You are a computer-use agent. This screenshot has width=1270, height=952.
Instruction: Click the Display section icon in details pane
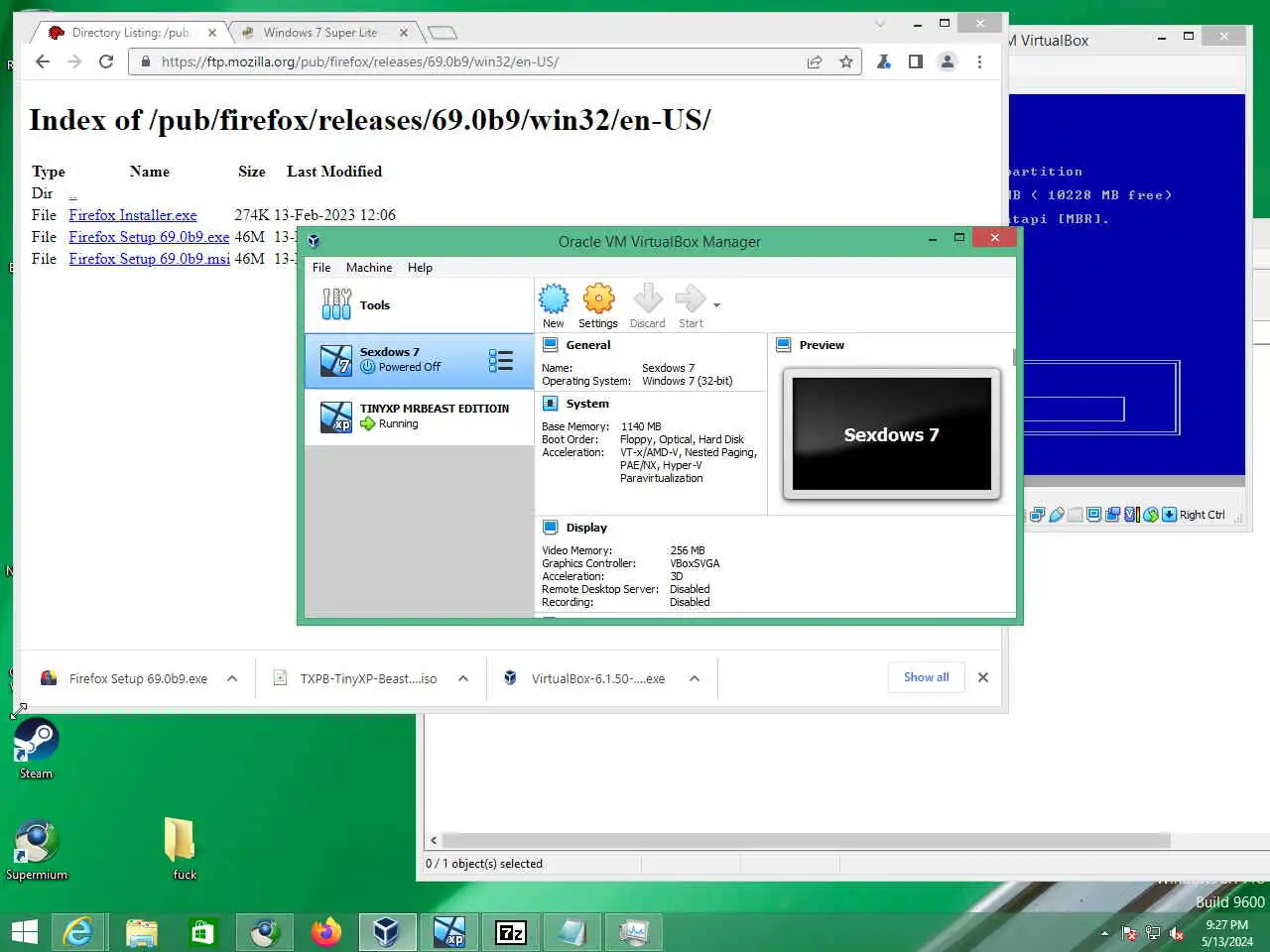(550, 528)
